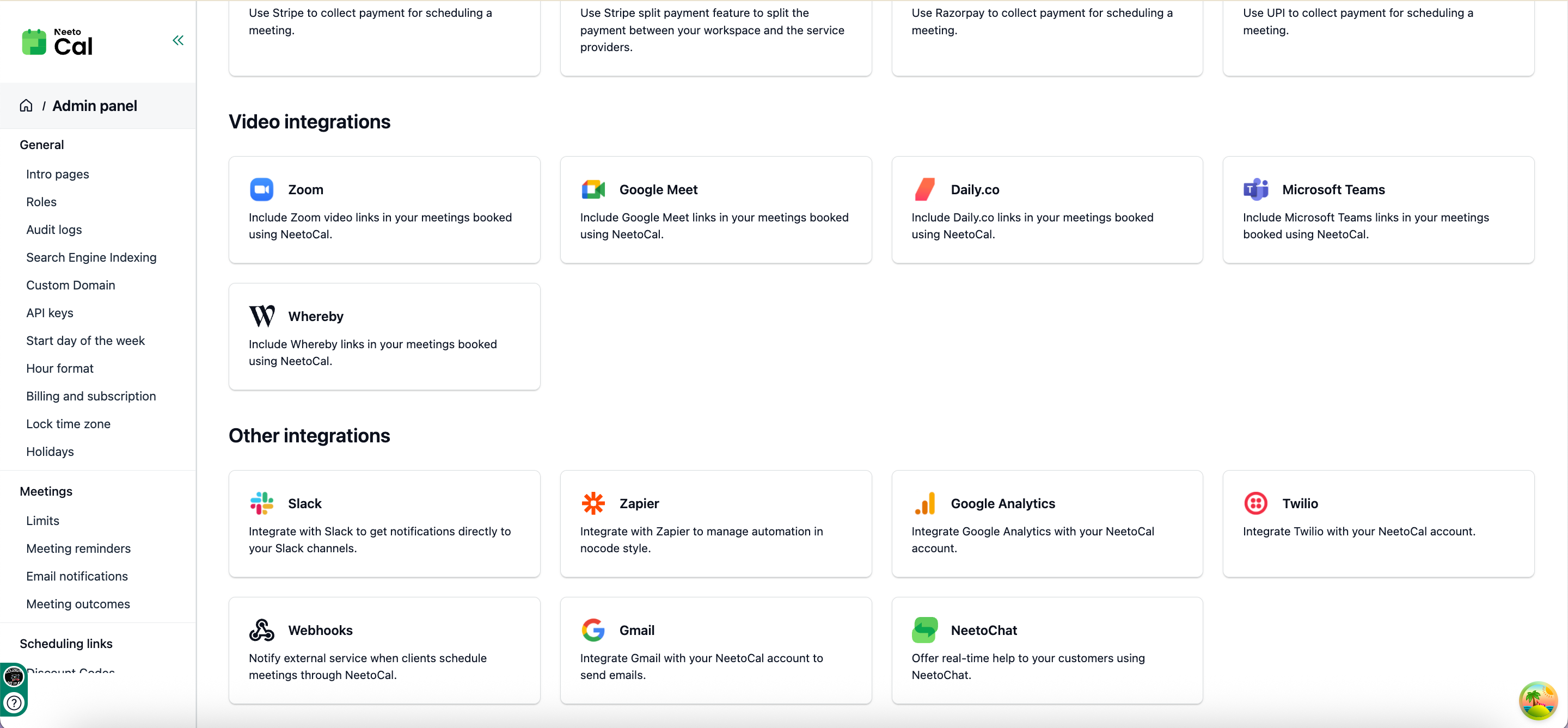Select Billing and subscription menu item
The image size is (1568, 728).
(91, 397)
